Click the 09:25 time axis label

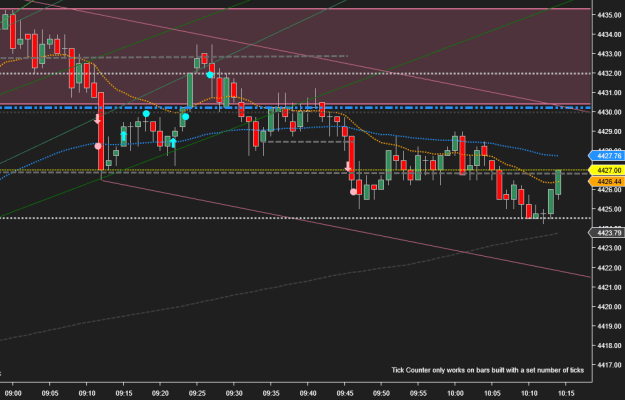[x=197, y=393]
